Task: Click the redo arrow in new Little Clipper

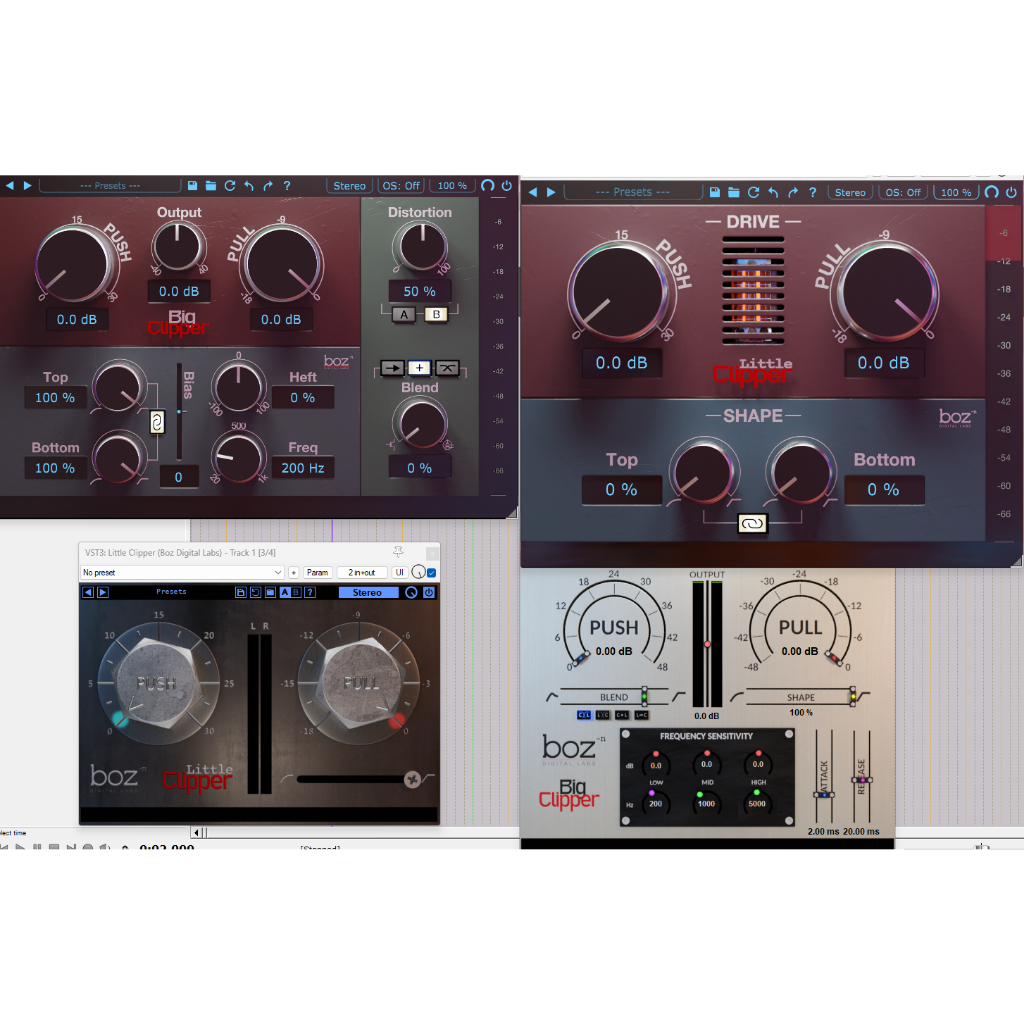Action: tap(793, 192)
